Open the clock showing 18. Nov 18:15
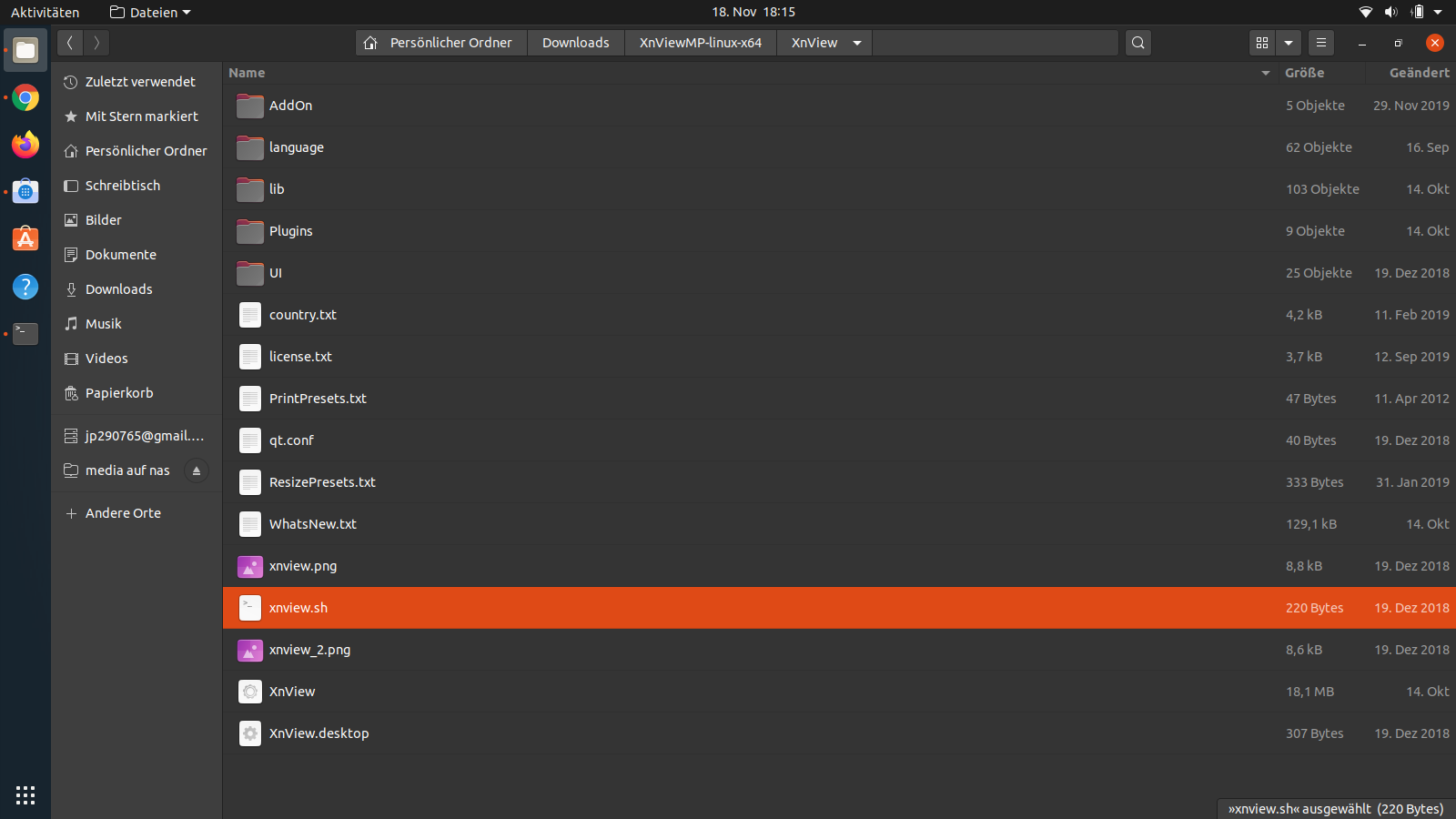The height and width of the screenshot is (819, 1456). point(753,12)
